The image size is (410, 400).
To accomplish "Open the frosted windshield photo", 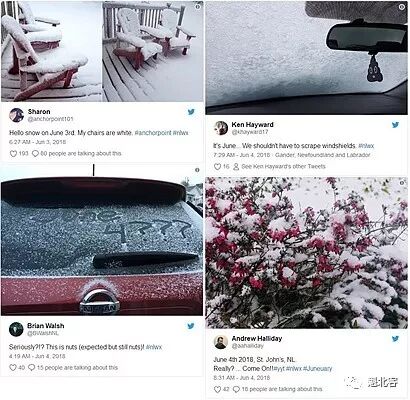I will pyautogui.click(x=306, y=57).
